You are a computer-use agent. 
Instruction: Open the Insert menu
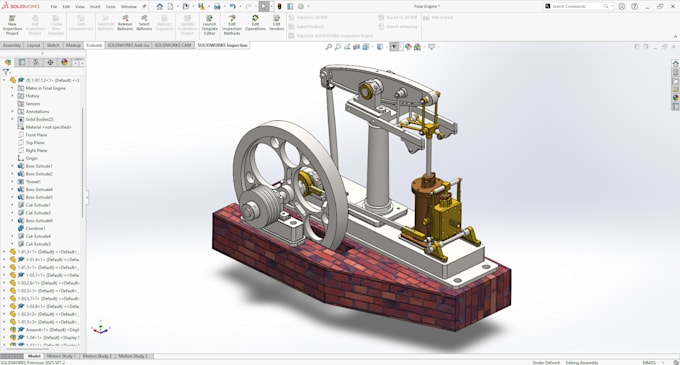click(95, 7)
